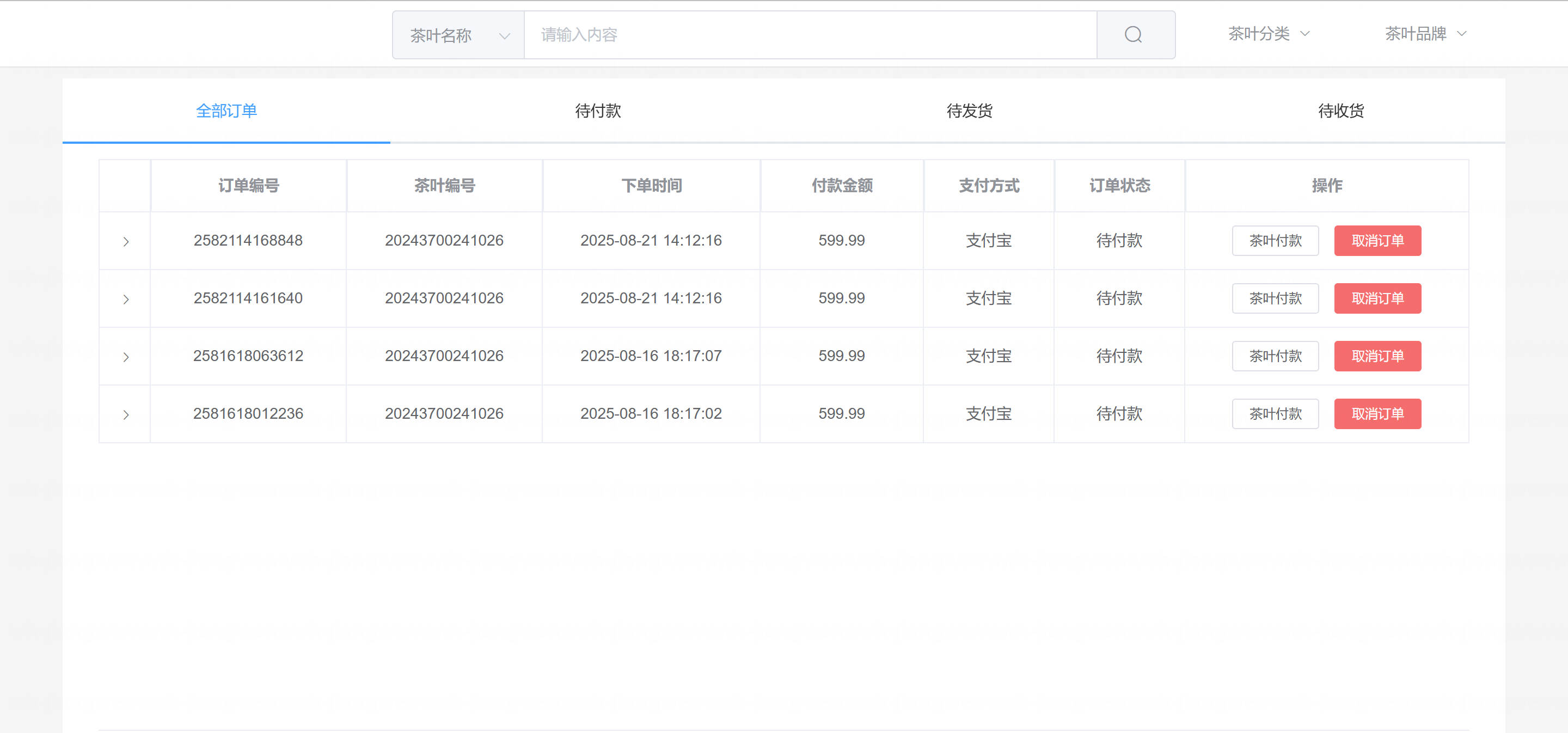Click 茶叶付款 for order 2582114161640
Viewport: 1568px width, 733px height.
pyautogui.click(x=1275, y=298)
